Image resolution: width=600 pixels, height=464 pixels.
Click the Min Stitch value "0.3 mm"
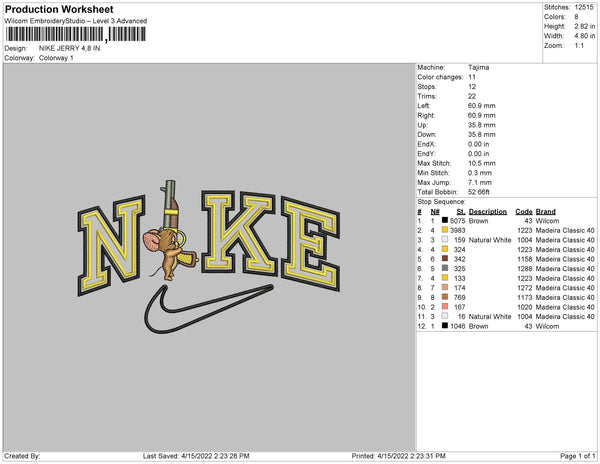pos(480,173)
